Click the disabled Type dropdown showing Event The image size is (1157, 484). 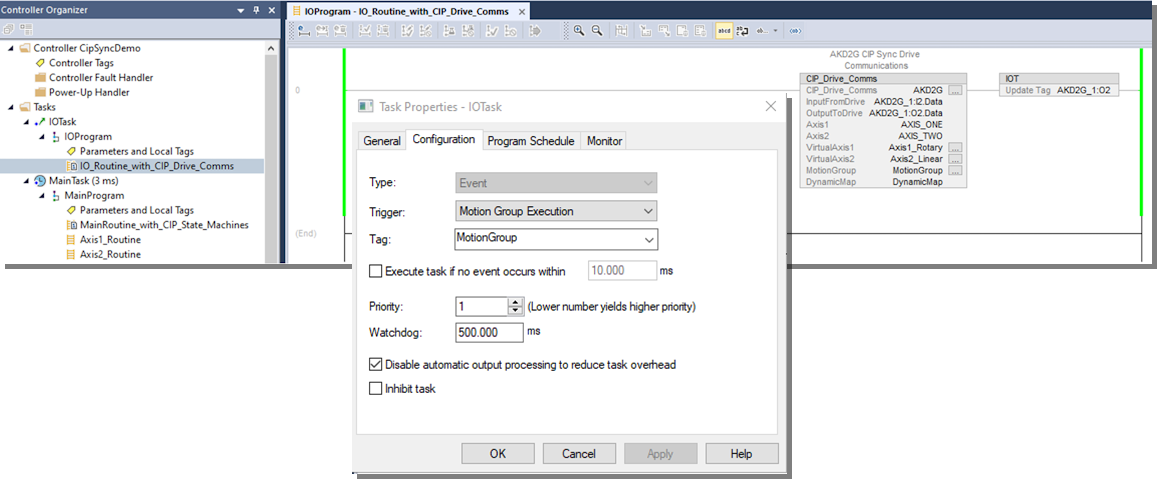[x=556, y=183]
